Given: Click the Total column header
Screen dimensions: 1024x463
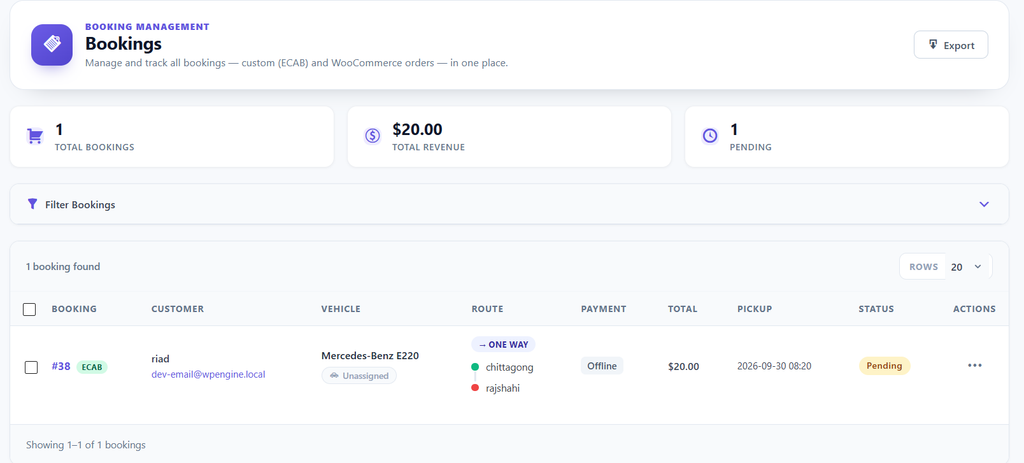Looking at the screenshot, I should tap(682, 309).
